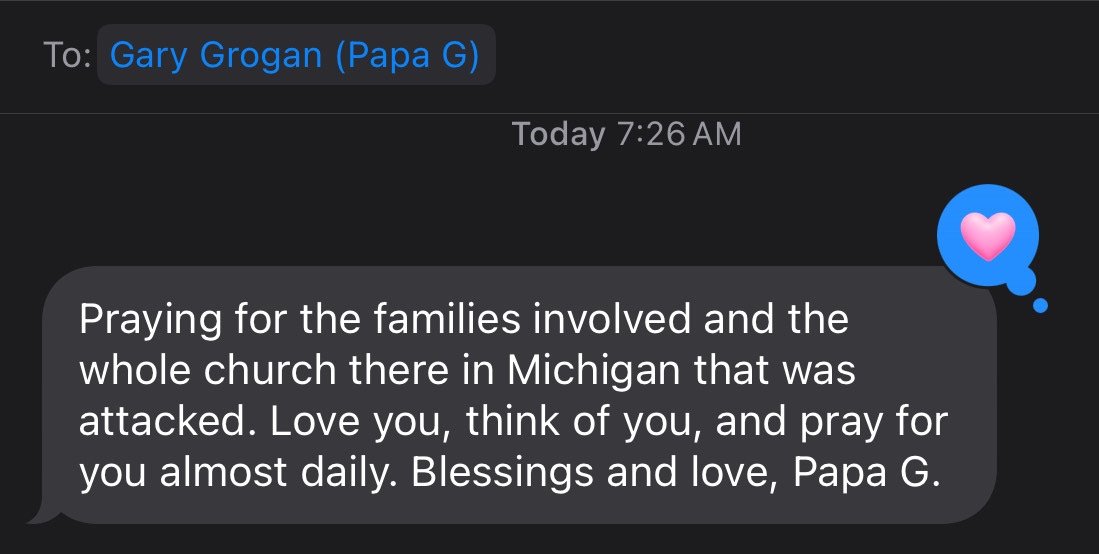The height and width of the screenshot is (554, 1099).
Task: Click the "To:" label
Action: coord(69,55)
